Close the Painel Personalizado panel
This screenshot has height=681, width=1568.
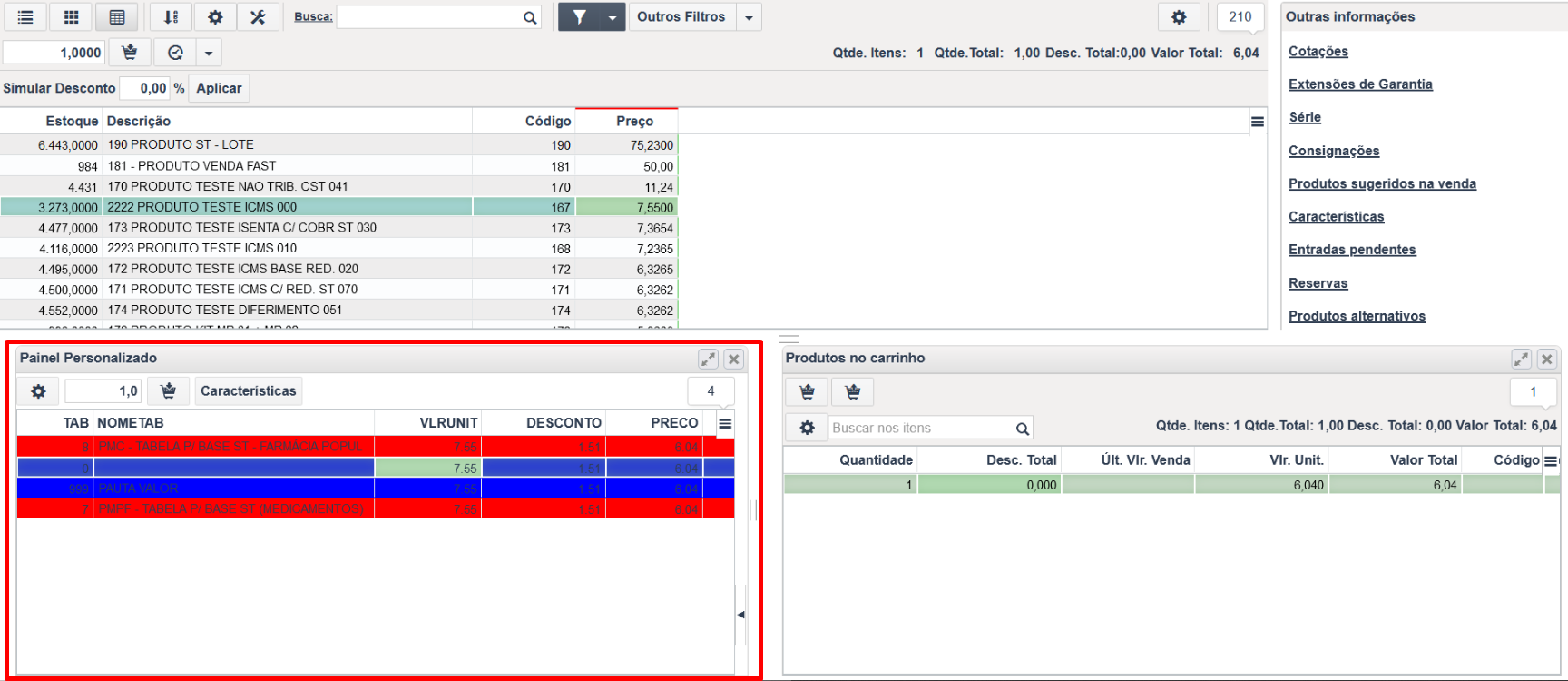(x=734, y=359)
